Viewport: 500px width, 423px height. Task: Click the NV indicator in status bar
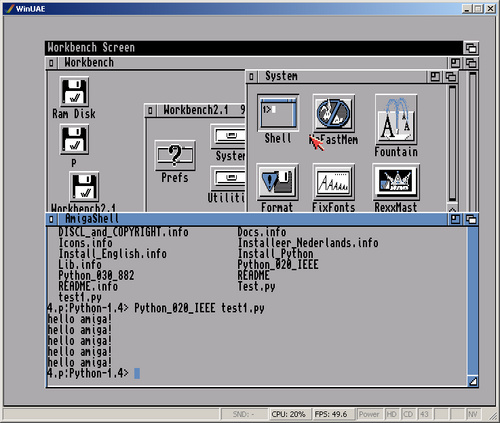point(472,414)
